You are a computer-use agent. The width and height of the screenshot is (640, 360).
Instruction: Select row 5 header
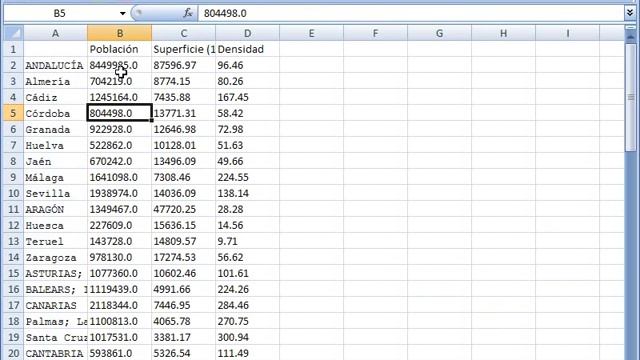coord(13,113)
